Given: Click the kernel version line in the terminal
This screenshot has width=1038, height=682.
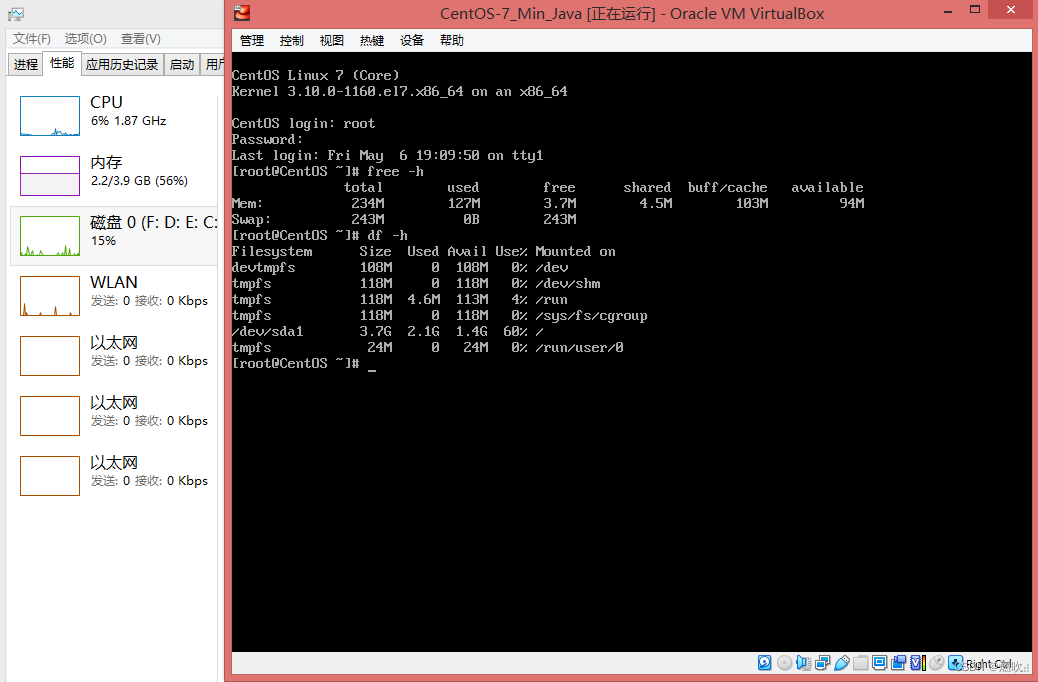Looking at the screenshot, I should 400,91.
